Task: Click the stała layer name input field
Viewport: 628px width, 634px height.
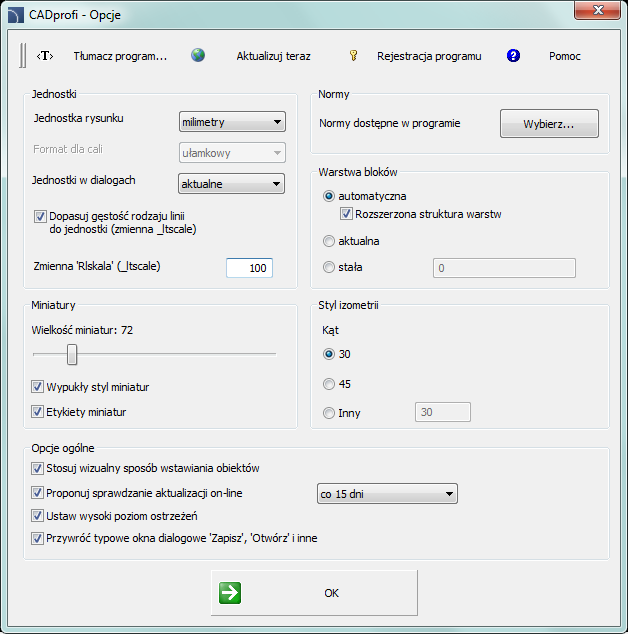Action: click(x=504, y=268)
